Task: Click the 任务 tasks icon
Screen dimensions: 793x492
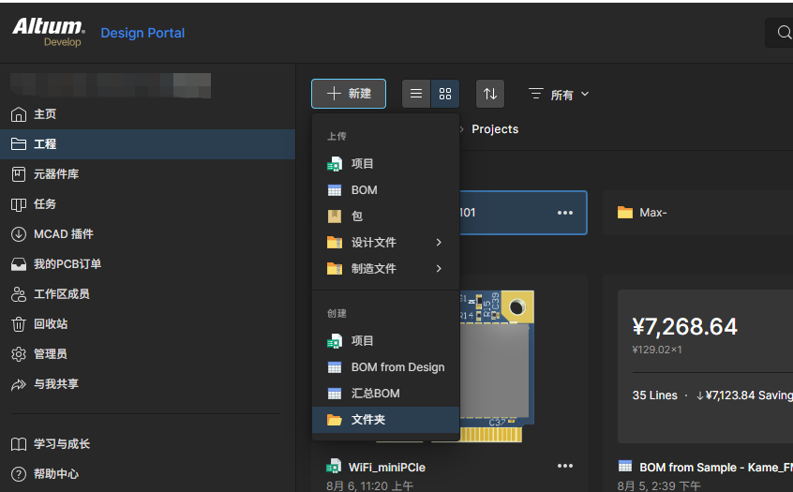Action: (19, 204)
